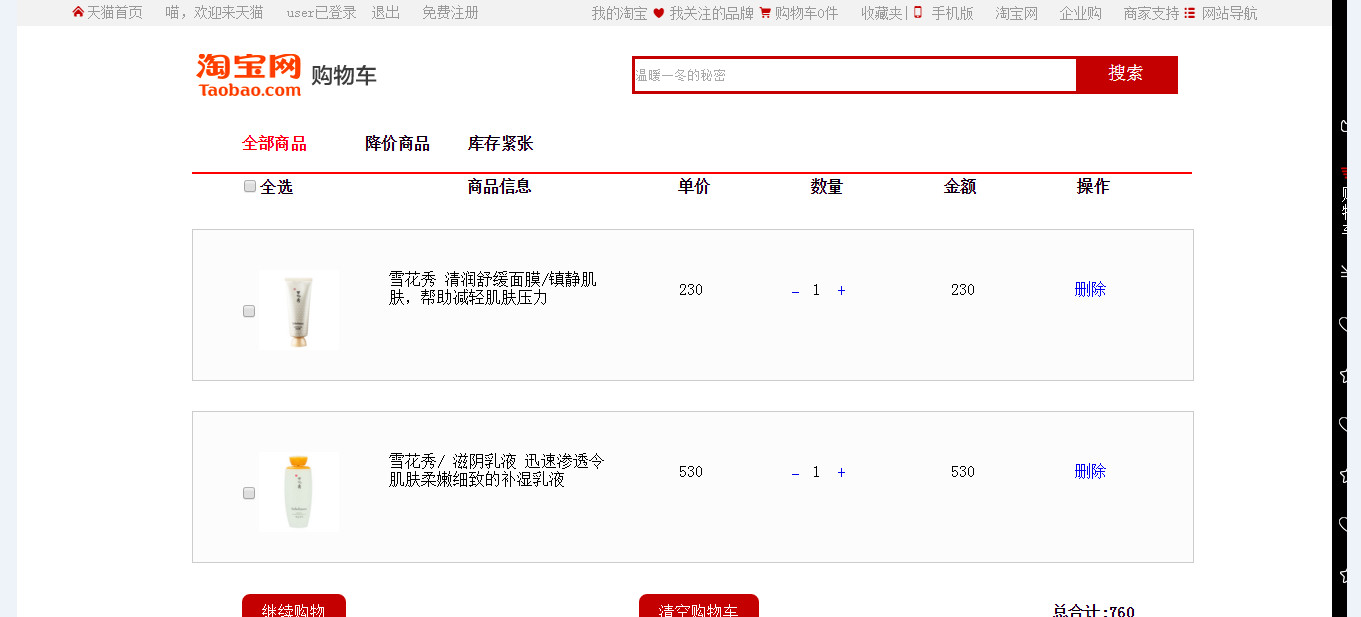This screenshot has width=1361, height=617.
Task: Open the 清润舒缓面膜 product thumbnail
Action: tap(298, 310)
